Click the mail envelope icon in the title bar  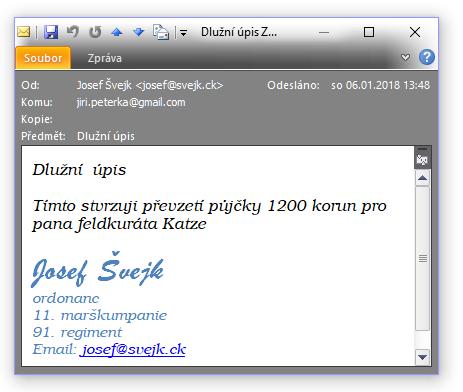[x=24, y=32]
